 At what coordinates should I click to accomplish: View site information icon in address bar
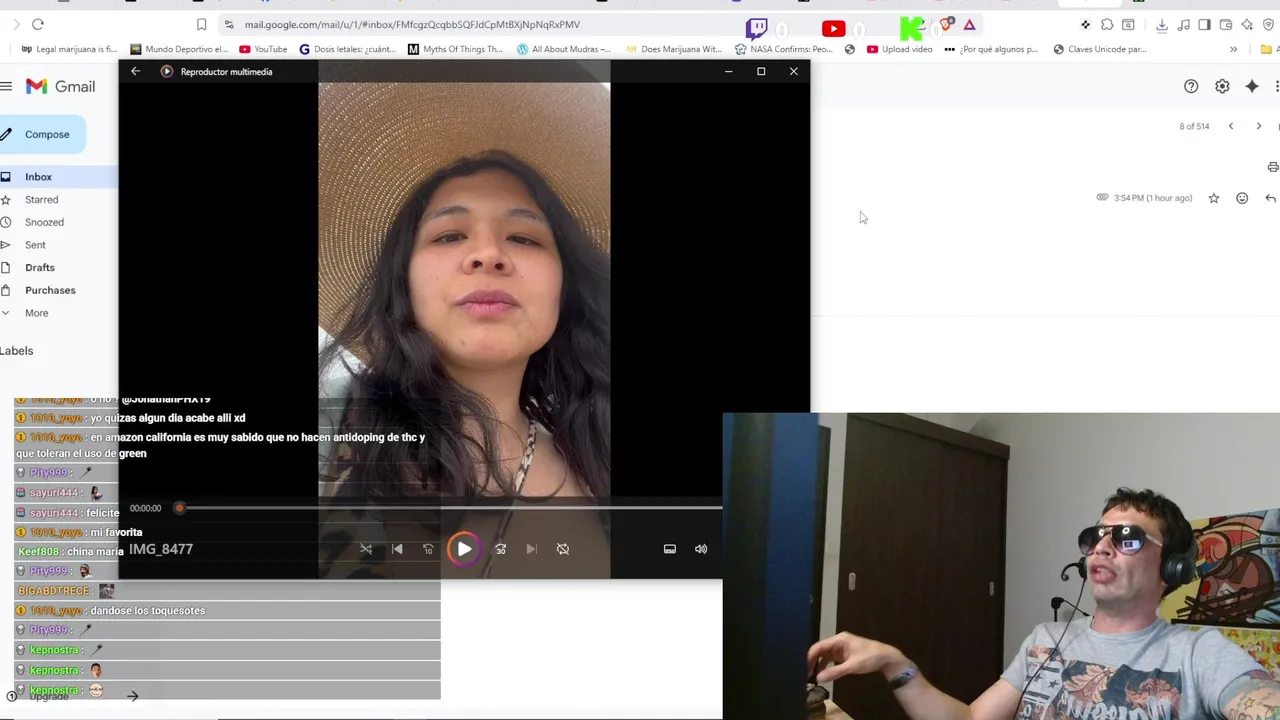[x=229, y=24]
